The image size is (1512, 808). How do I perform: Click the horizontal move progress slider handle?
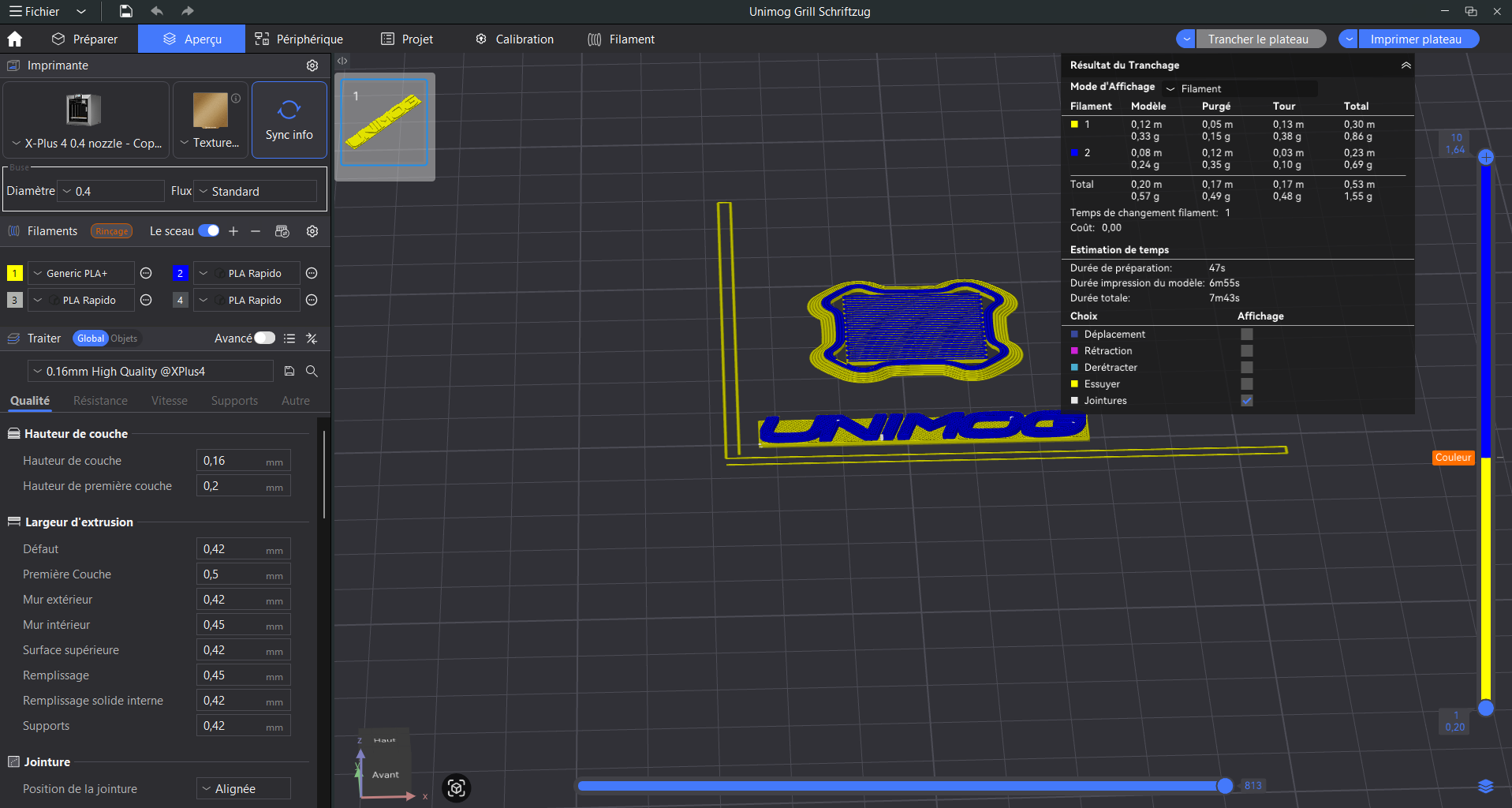point(1225,785)
